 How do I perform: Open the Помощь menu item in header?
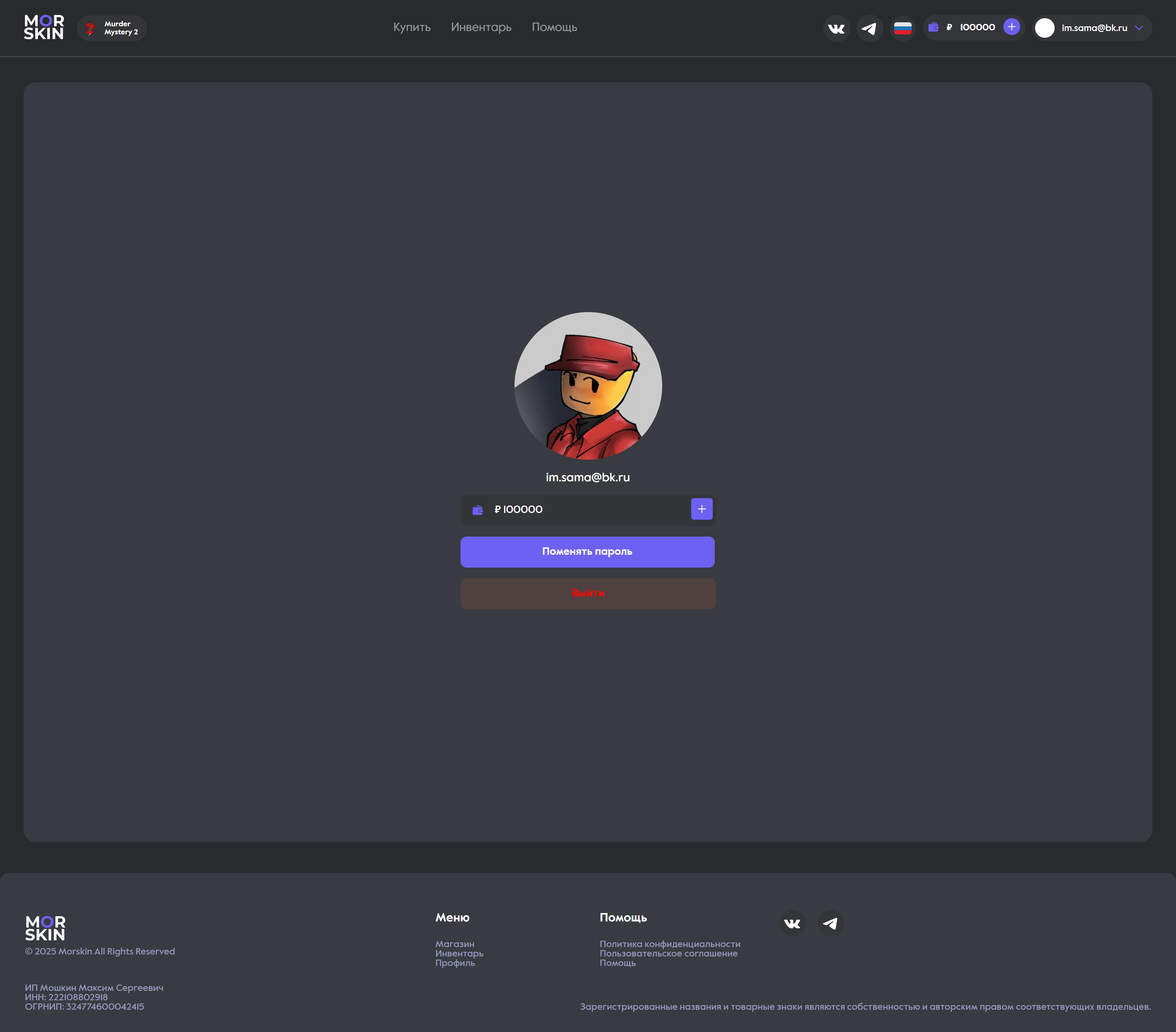[554, 28]
